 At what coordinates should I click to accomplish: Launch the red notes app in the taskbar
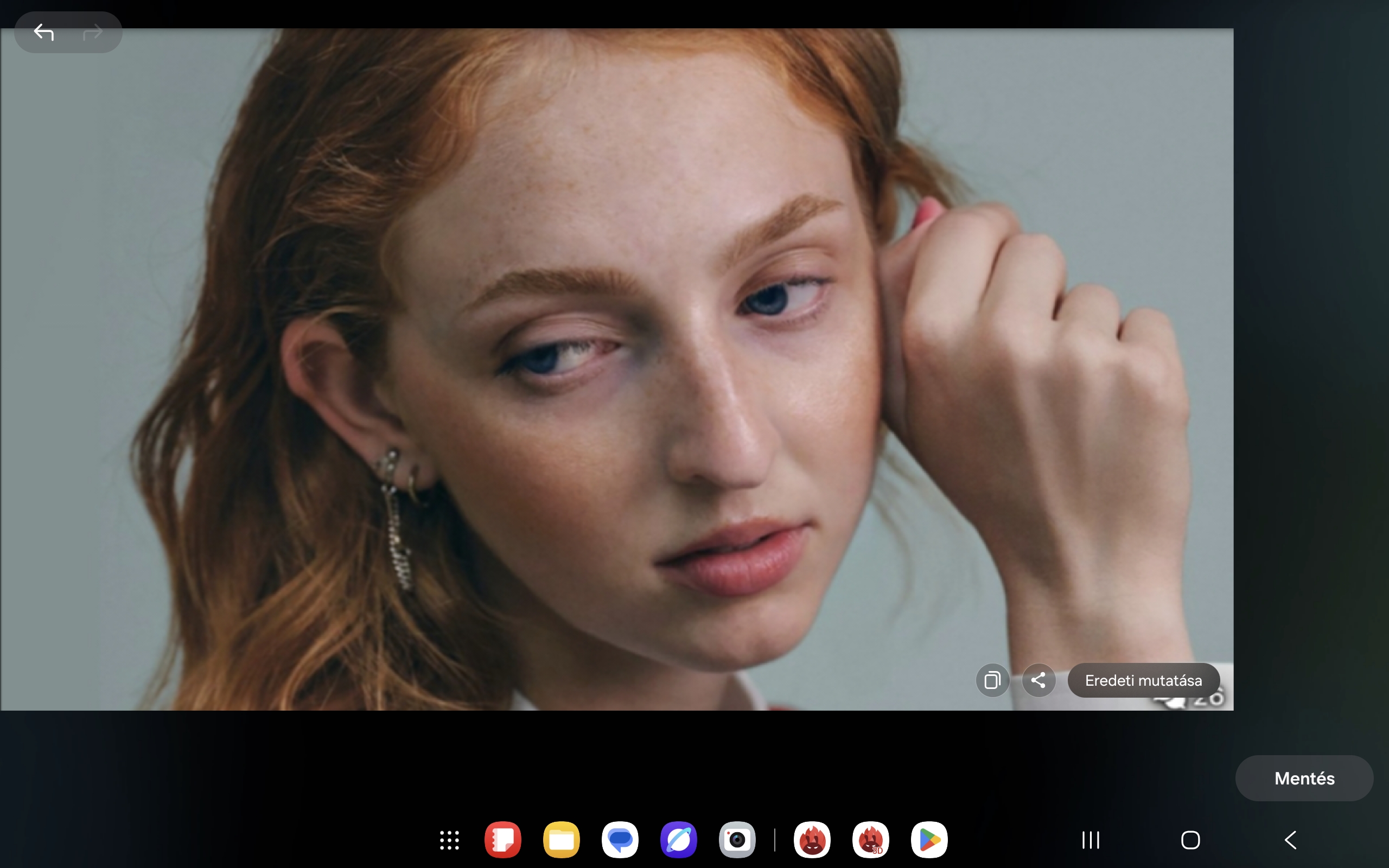click(503, 840)
